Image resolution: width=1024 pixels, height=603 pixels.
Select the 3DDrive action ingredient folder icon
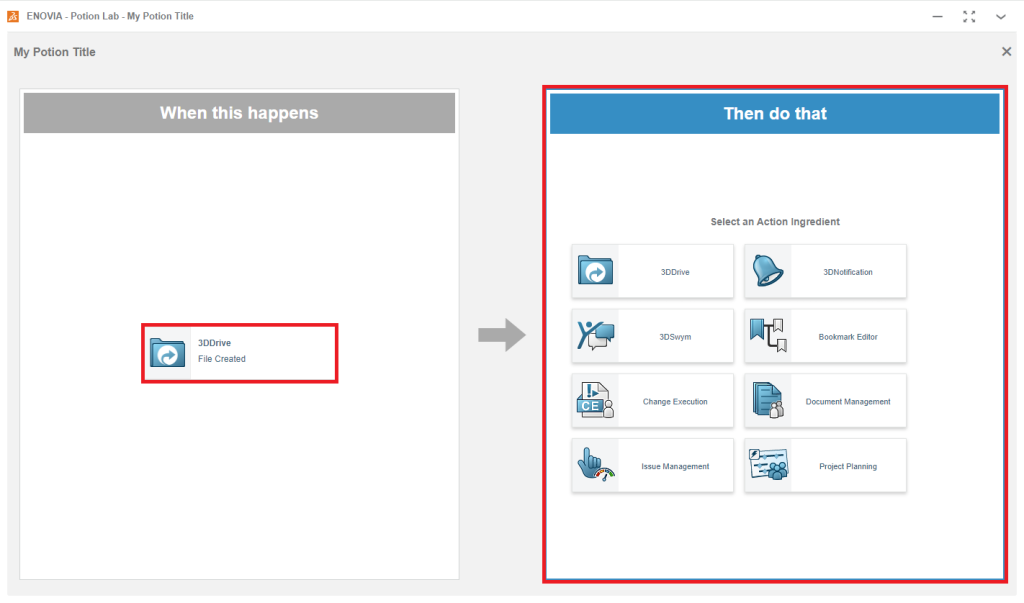tap(596, 271)
